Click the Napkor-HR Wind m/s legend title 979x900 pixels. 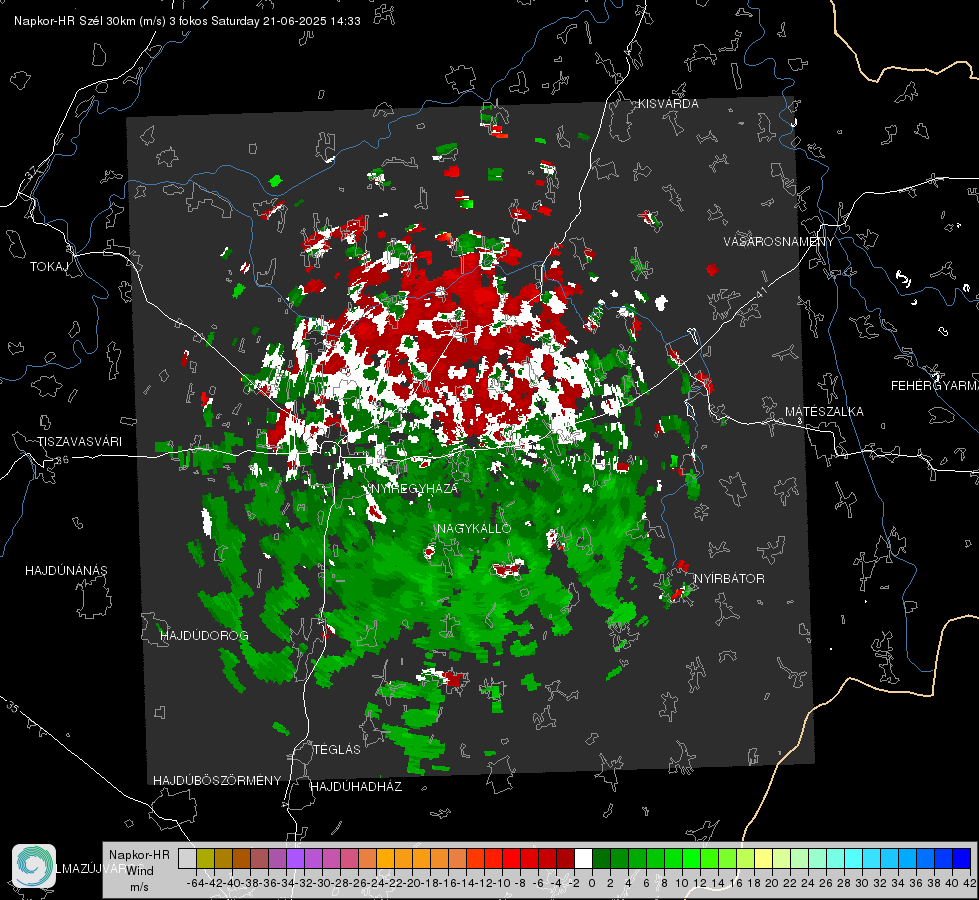point(139,871)
